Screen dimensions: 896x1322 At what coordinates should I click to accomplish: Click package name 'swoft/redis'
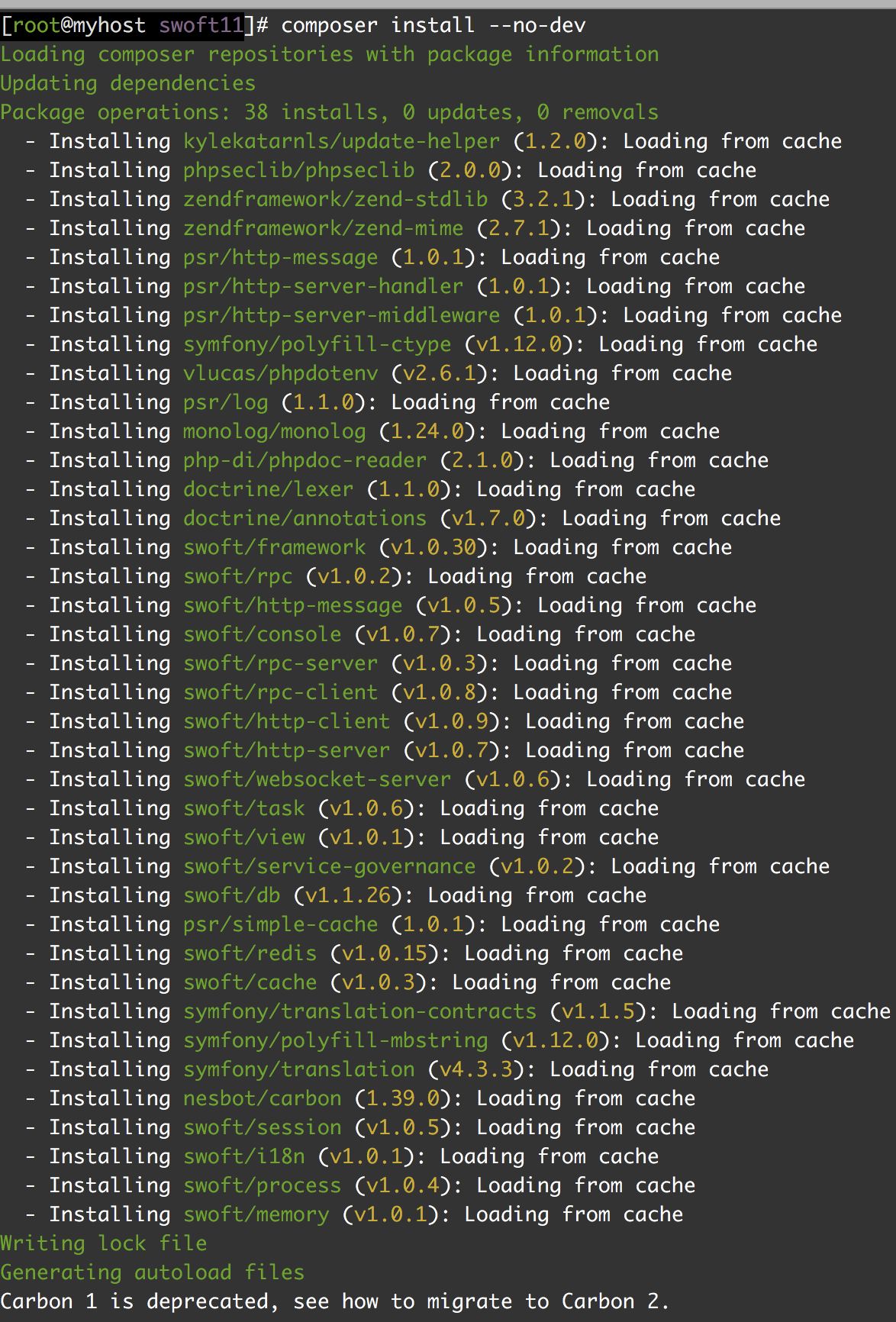click(x=250, y=954)
